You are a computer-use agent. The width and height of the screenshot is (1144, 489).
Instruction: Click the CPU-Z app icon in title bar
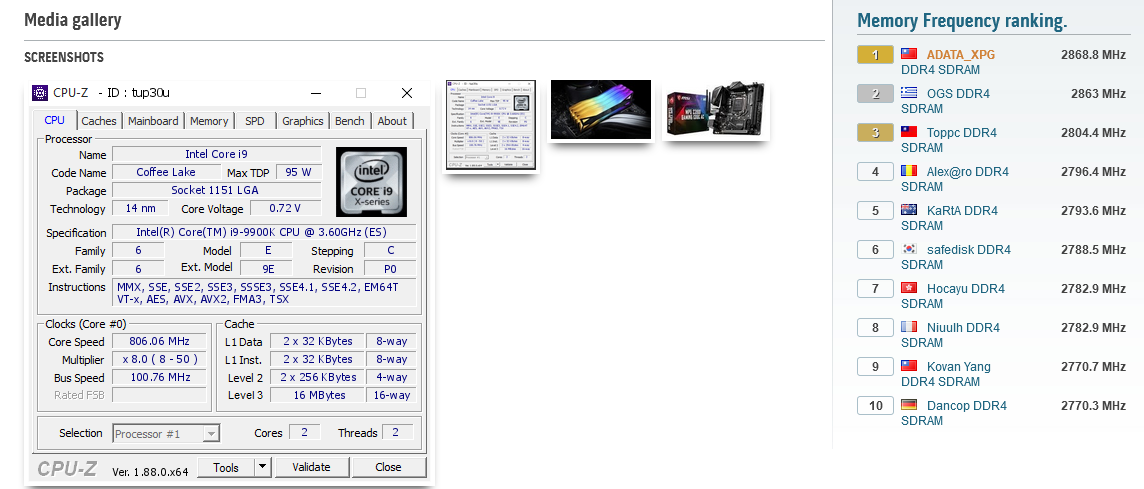[40, 93]
